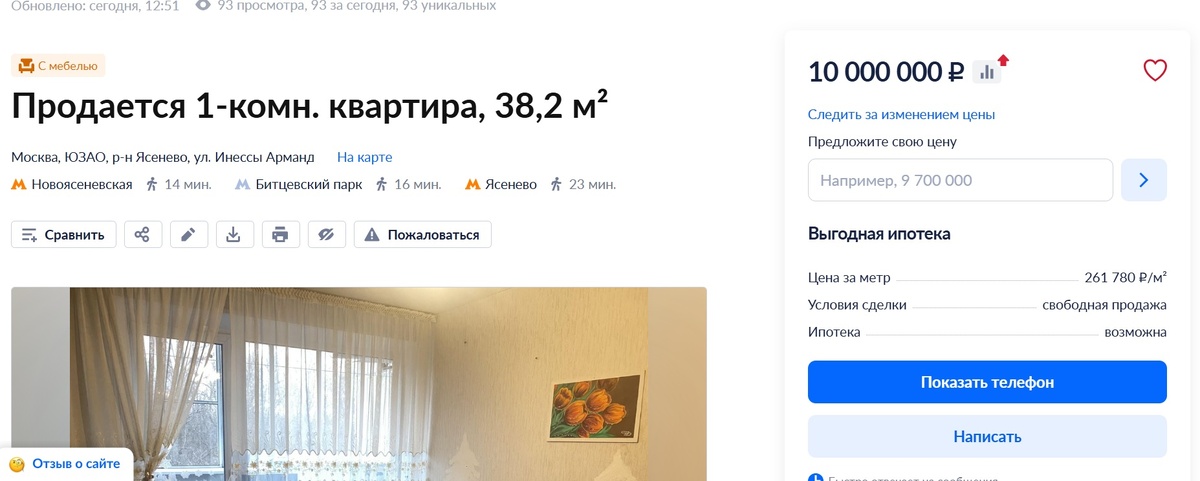Open the На карте map link

tap(364, 157)
